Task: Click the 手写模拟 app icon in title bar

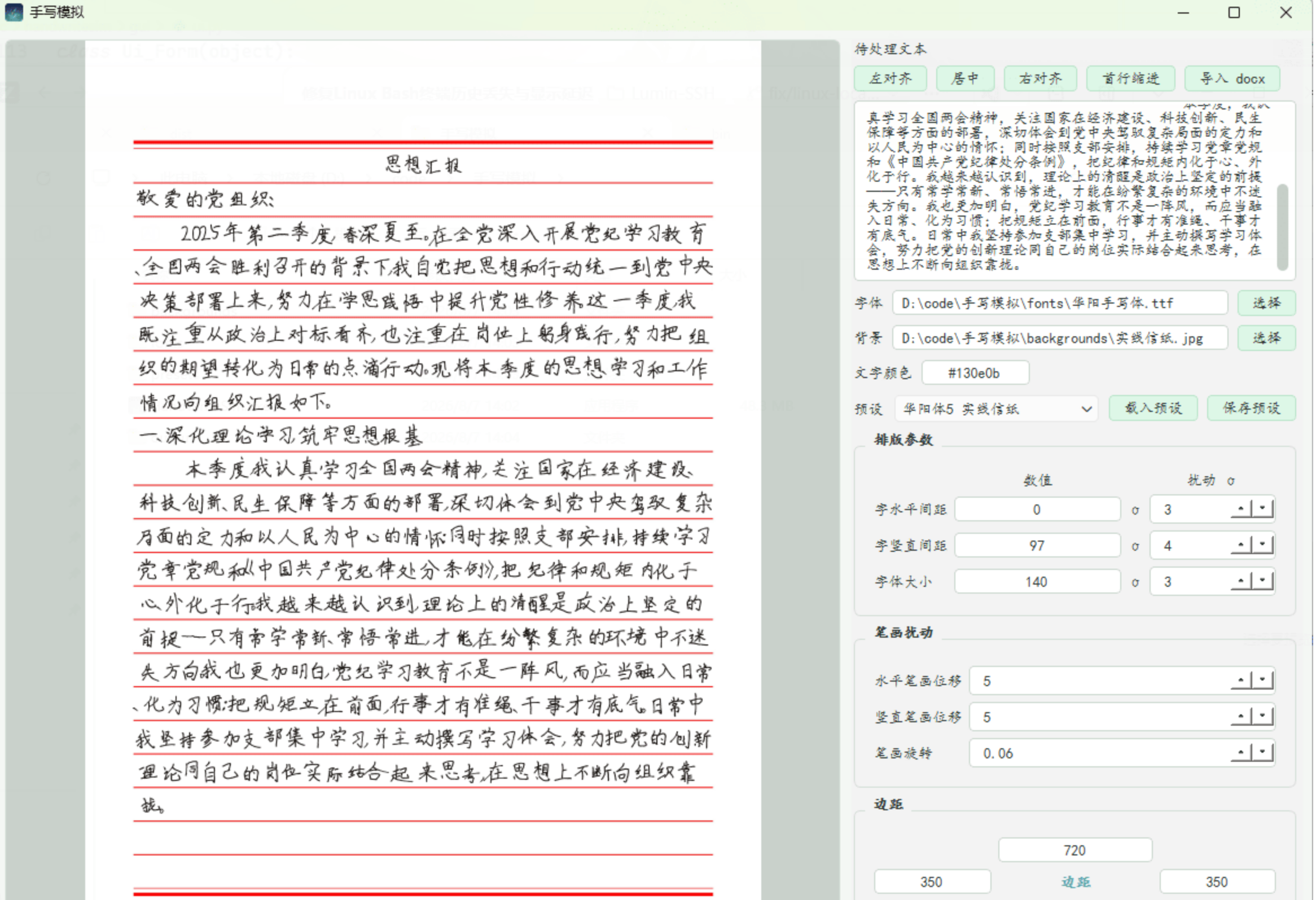Action: (14, 12)
